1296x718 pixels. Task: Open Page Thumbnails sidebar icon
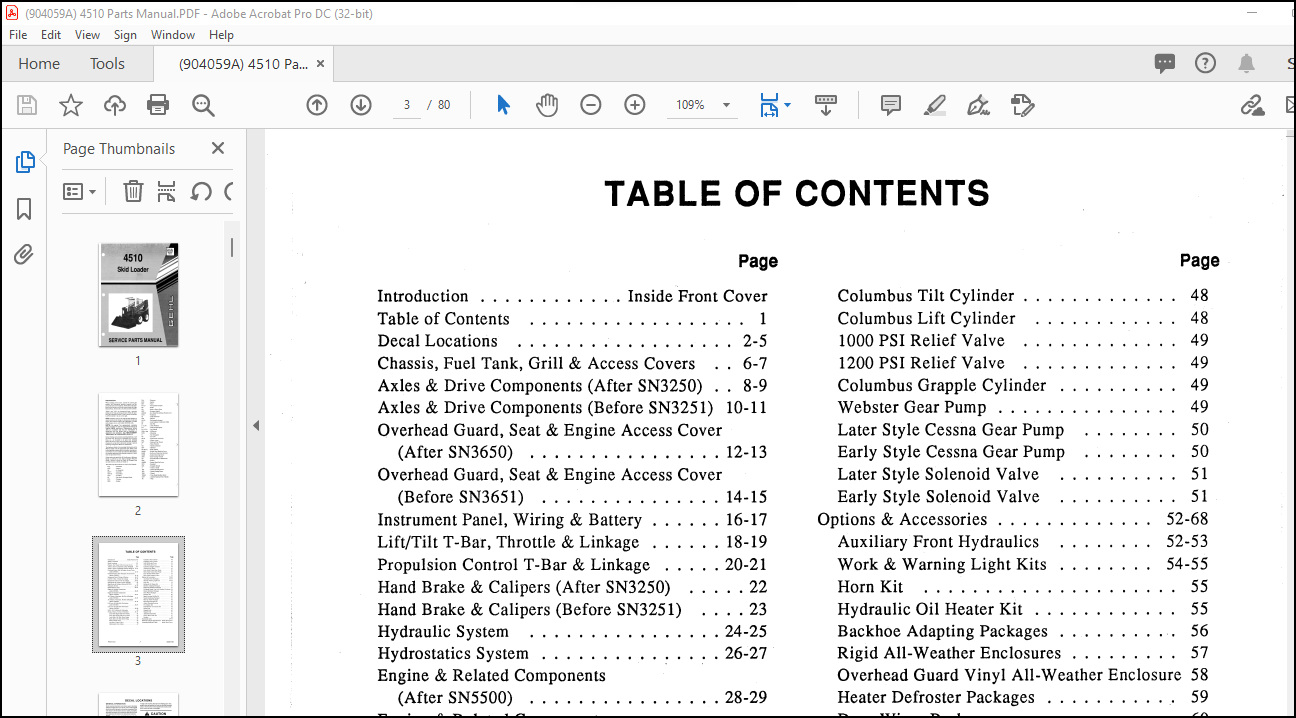tap(25, 162)
